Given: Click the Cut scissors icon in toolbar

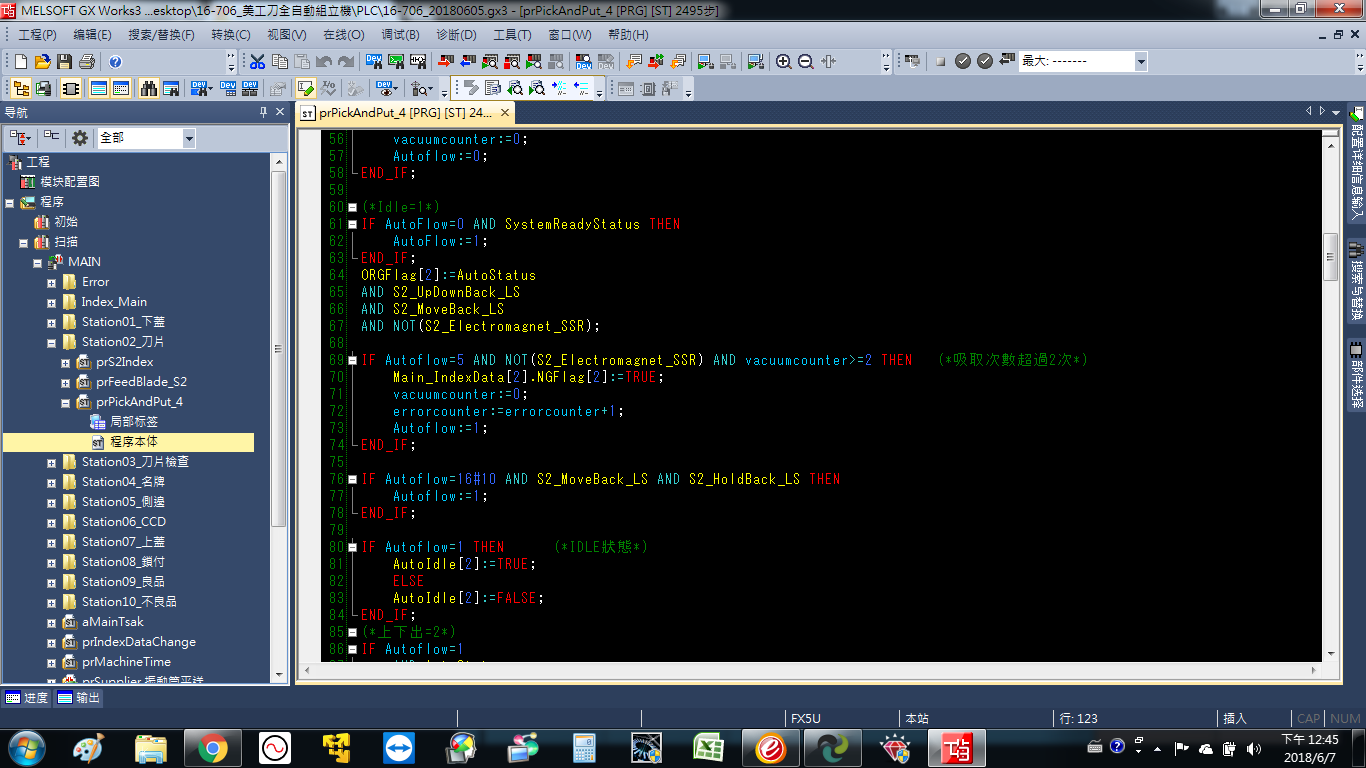Looking at the screenshot, I should tap(257, 61).
